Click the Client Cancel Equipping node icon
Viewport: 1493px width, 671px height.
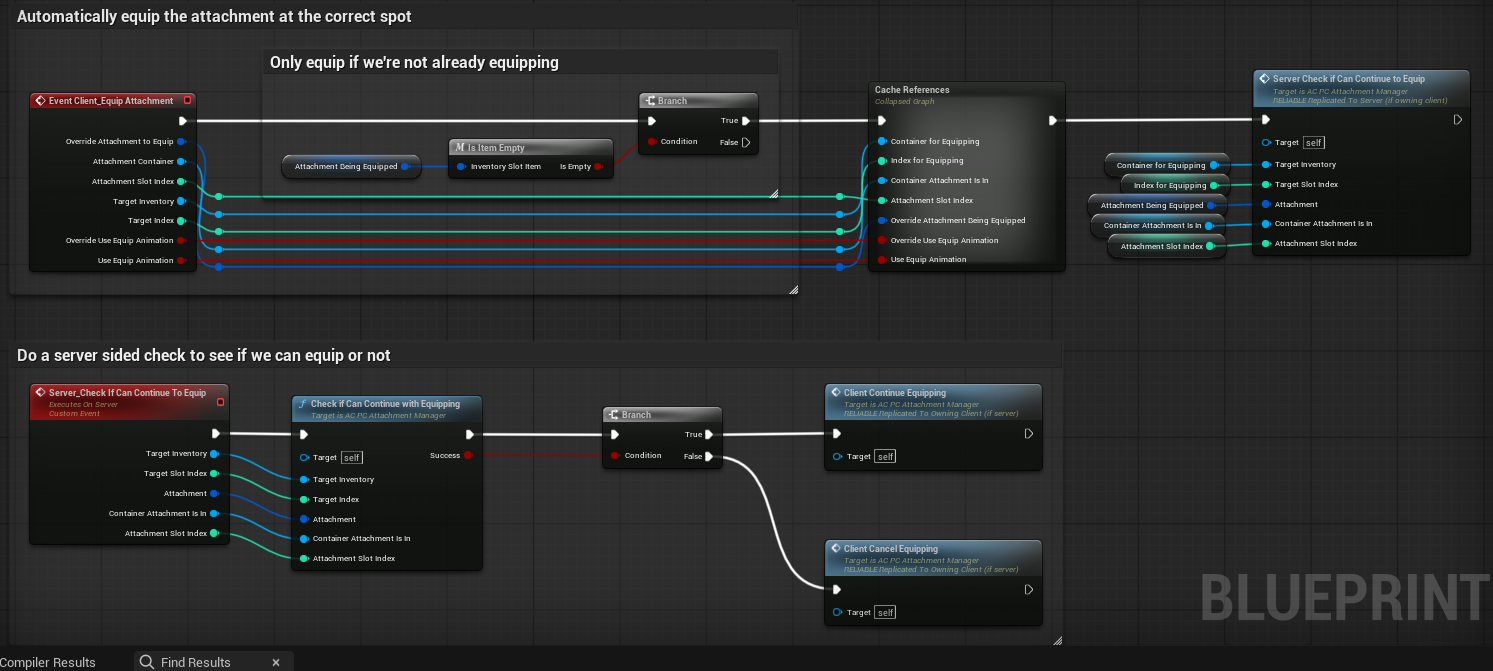click(x=836, y=549)
